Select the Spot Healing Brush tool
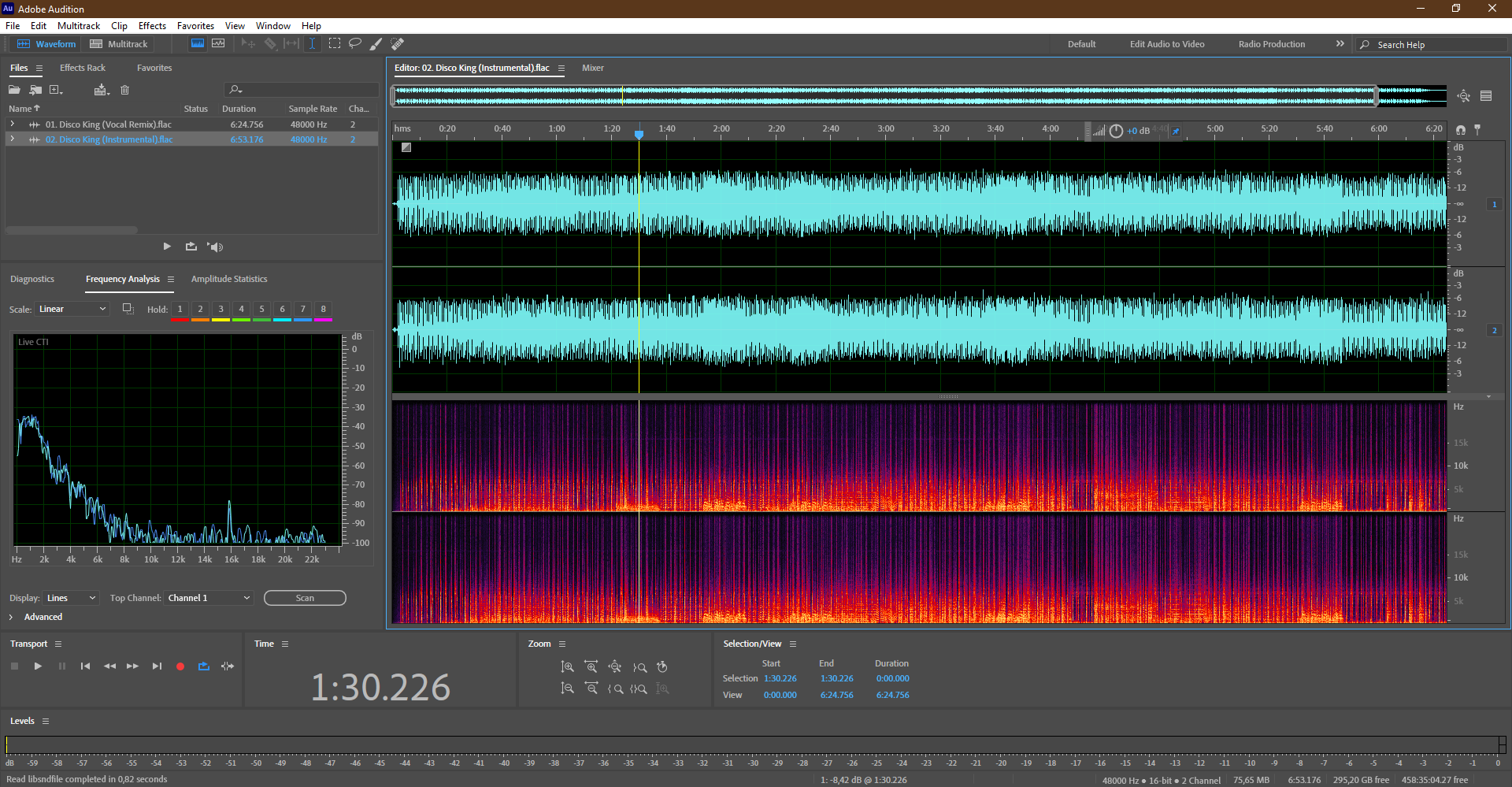 click(398, 44)
